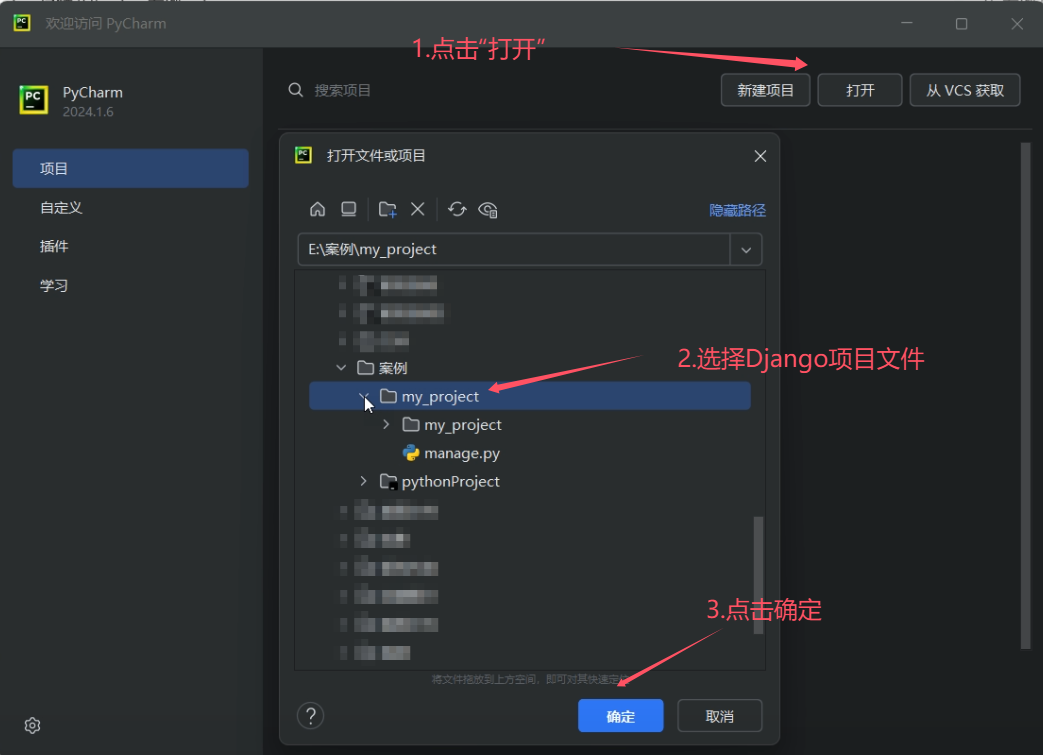Viewport: 1043px width, 755px height.
Task: Click the selected my_project folder icon
Action: [388, 396]
